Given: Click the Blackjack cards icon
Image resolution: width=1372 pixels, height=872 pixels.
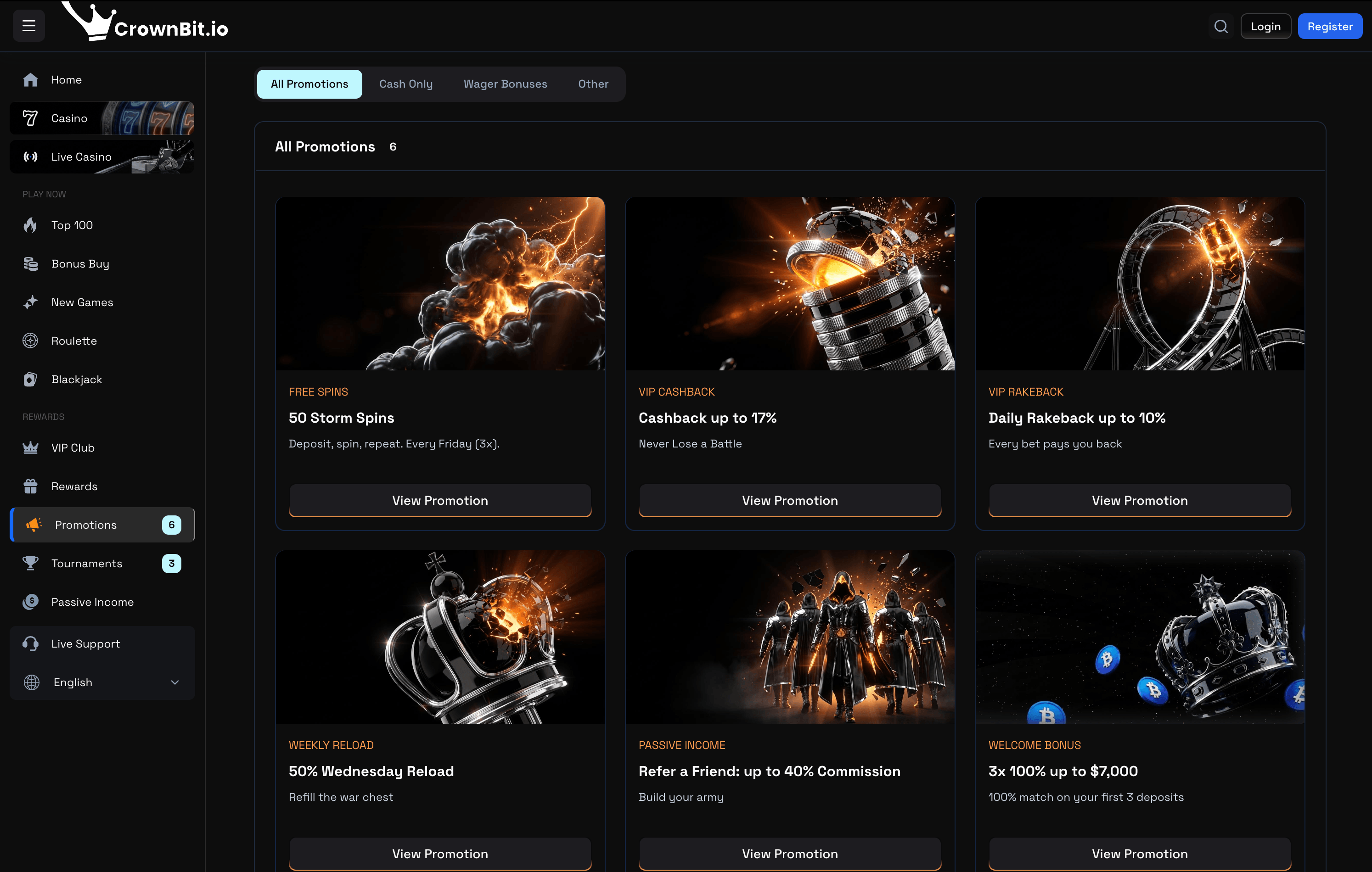Looking at the screenshot, I should [30, 380].
